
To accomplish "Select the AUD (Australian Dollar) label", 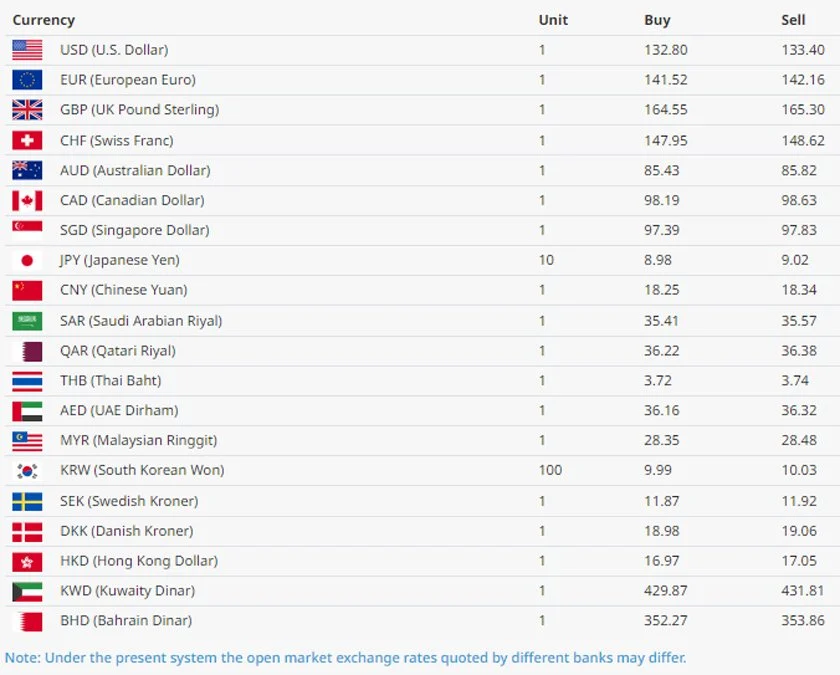I will [x=135, y=171].
